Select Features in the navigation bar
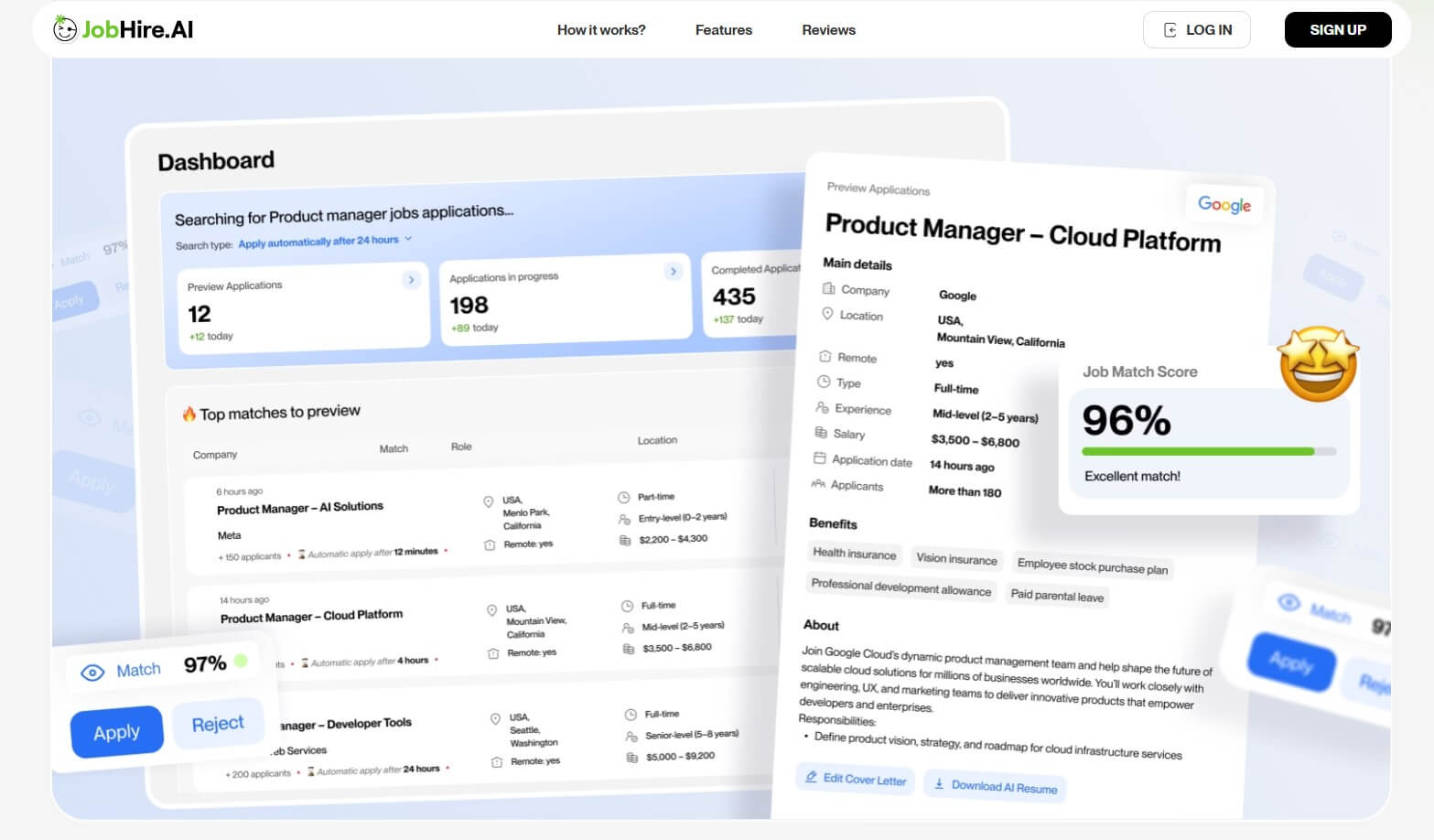 pos(723,29)
